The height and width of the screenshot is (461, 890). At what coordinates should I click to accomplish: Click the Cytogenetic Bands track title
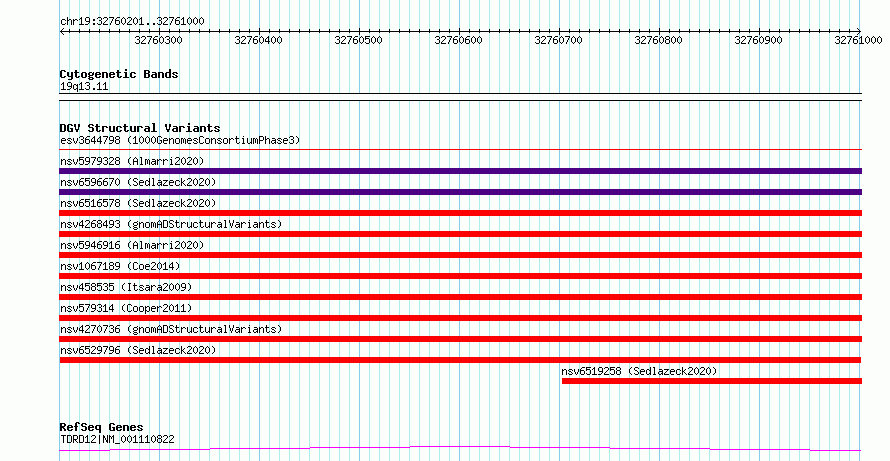point(119,74)
